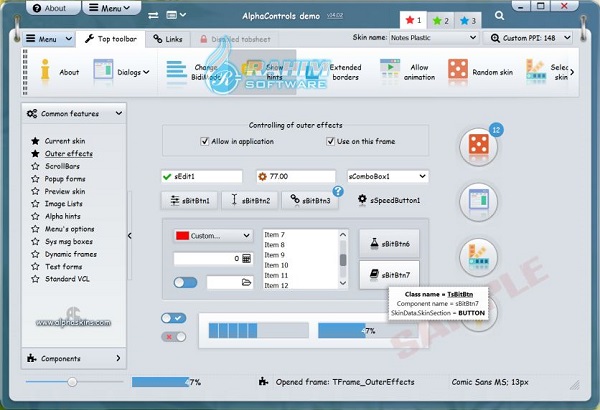Image resolution: width=600 pixels, height=410 pixels.
Task: Click the round dice button with badge 12
Action: [x=479, y=147]
